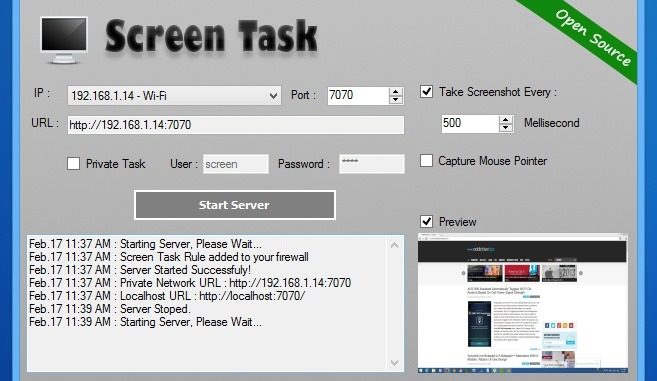The image size is (657, 381).
Task: Click log line 'Server Started Successfuly!'
Action: coord(140,270)
